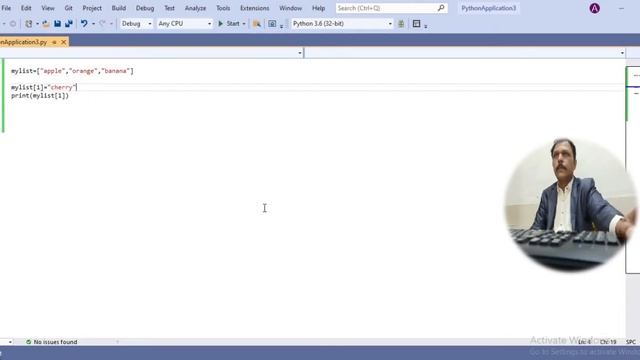Click the "cherry" assignment code line
Image resolution: width=640 pixels, height=360 pixels.
pyautogui.click(x=44, y=87)
